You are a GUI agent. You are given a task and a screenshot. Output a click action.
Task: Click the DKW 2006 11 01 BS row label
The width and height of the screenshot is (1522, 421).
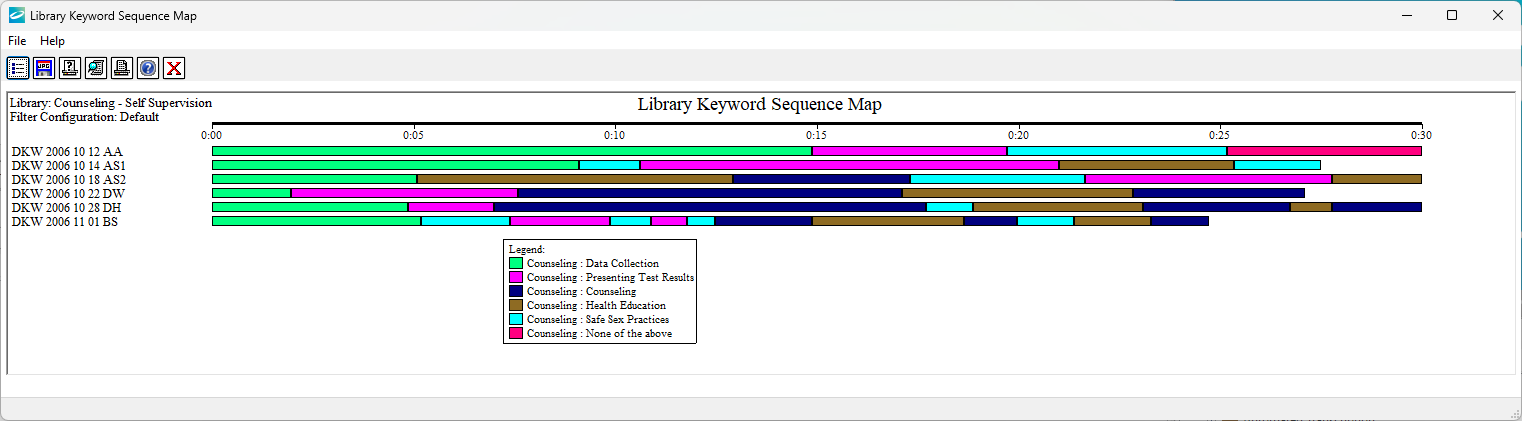pos(64,222)
